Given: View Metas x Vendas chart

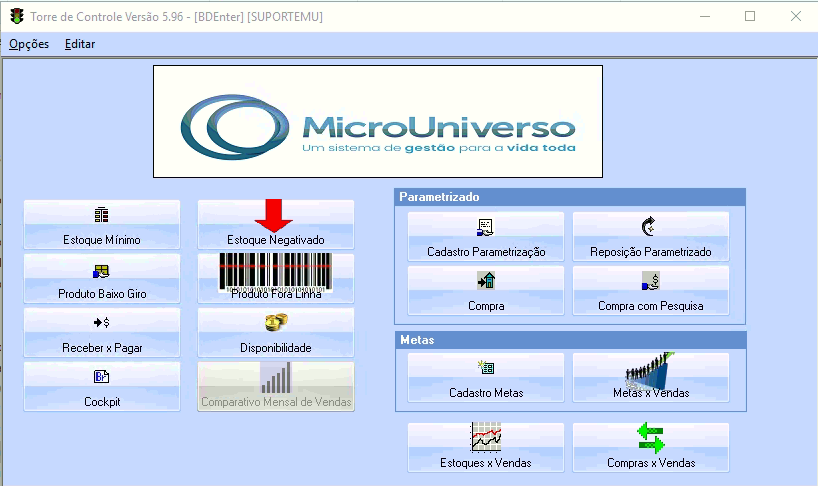Looking at the screenshot, I should [650, 378].
